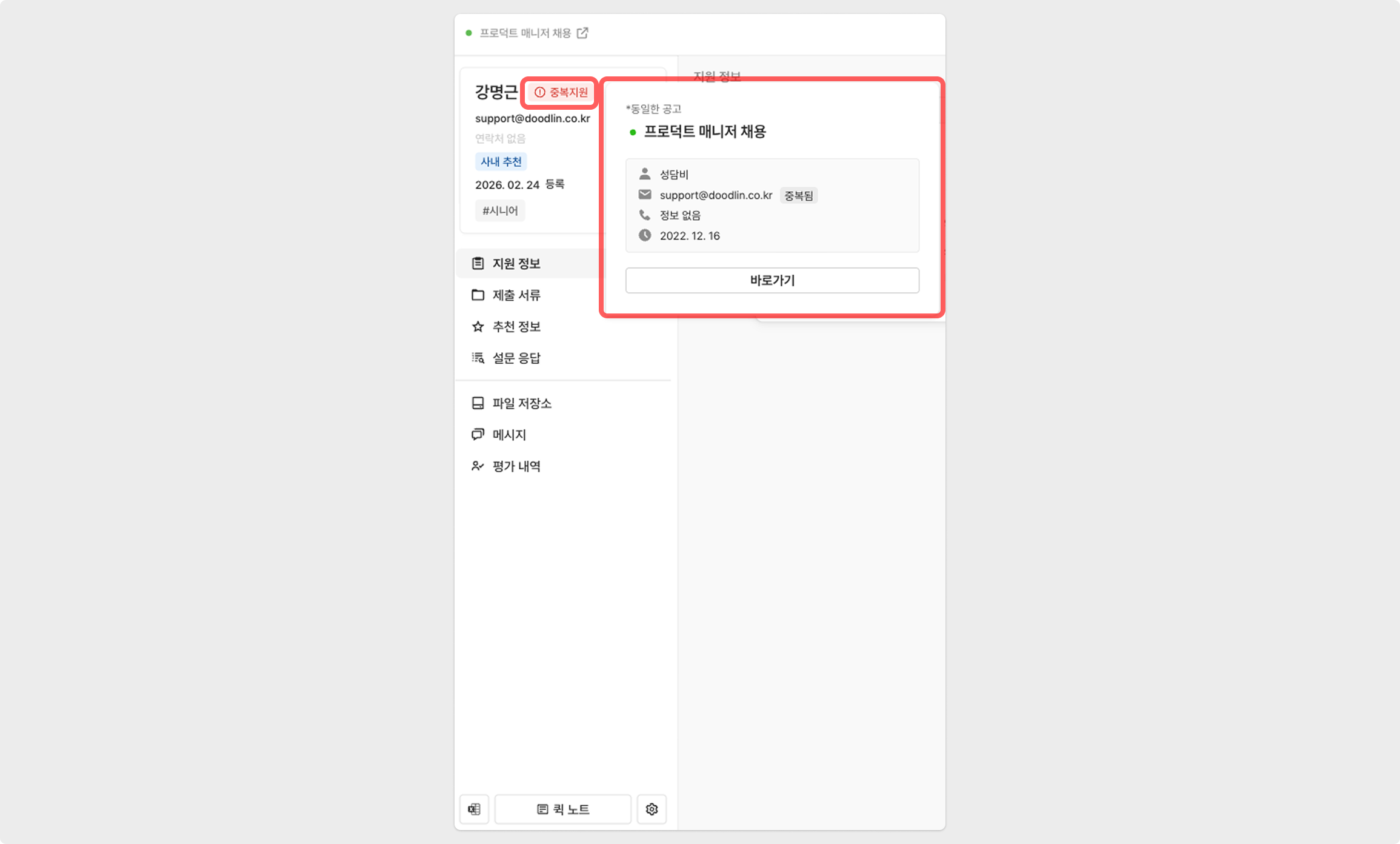
Task: Click the 파일 저장소 storage icon
Action: pos(478,403)
